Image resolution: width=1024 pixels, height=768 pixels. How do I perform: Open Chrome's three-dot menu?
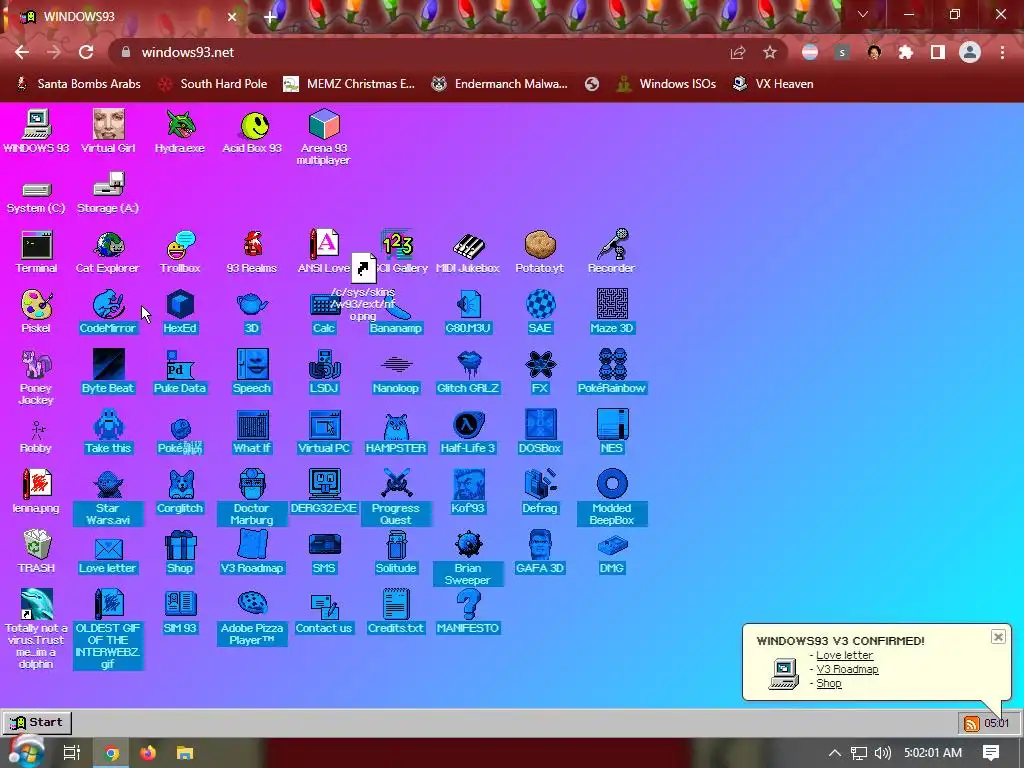click(1002, 52)
